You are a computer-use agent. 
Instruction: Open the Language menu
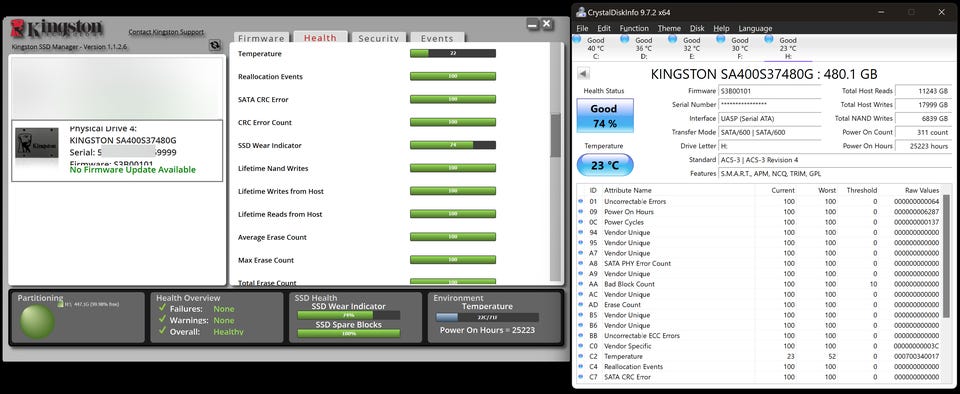(756, 28)
